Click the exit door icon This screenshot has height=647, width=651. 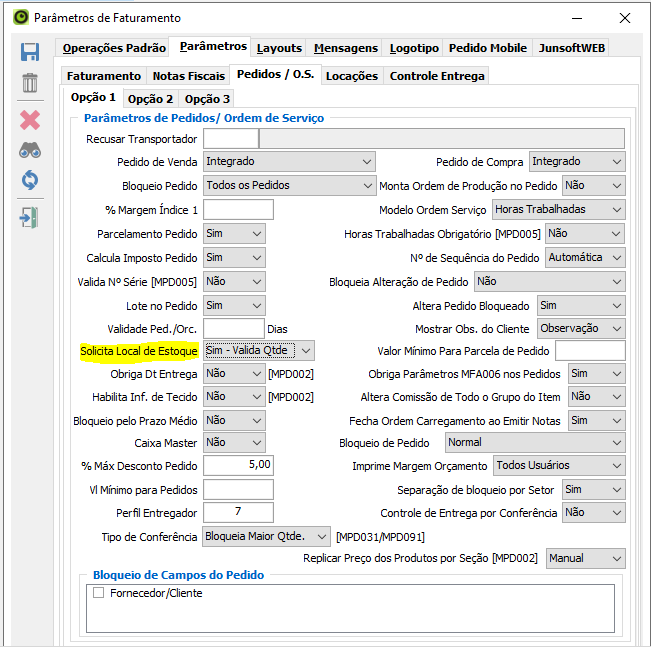pyautogui.click(x=30, y=217)
